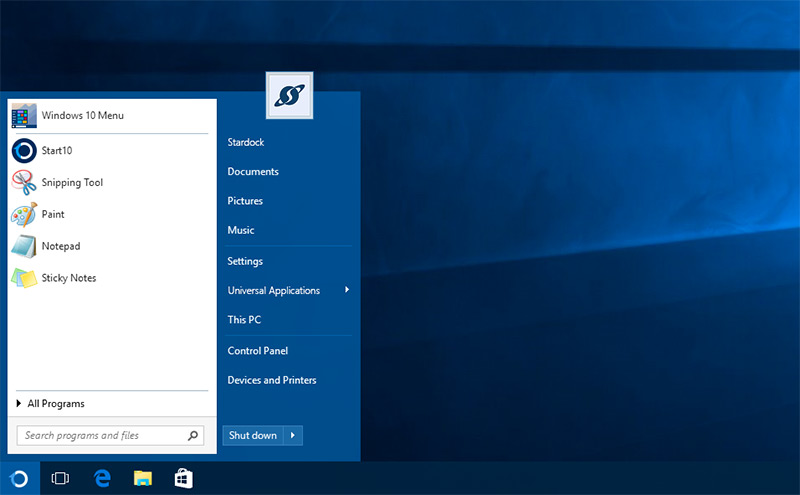The image size is (800, 495).
Task: Click the Shut down button
Action: coord(253,435)
